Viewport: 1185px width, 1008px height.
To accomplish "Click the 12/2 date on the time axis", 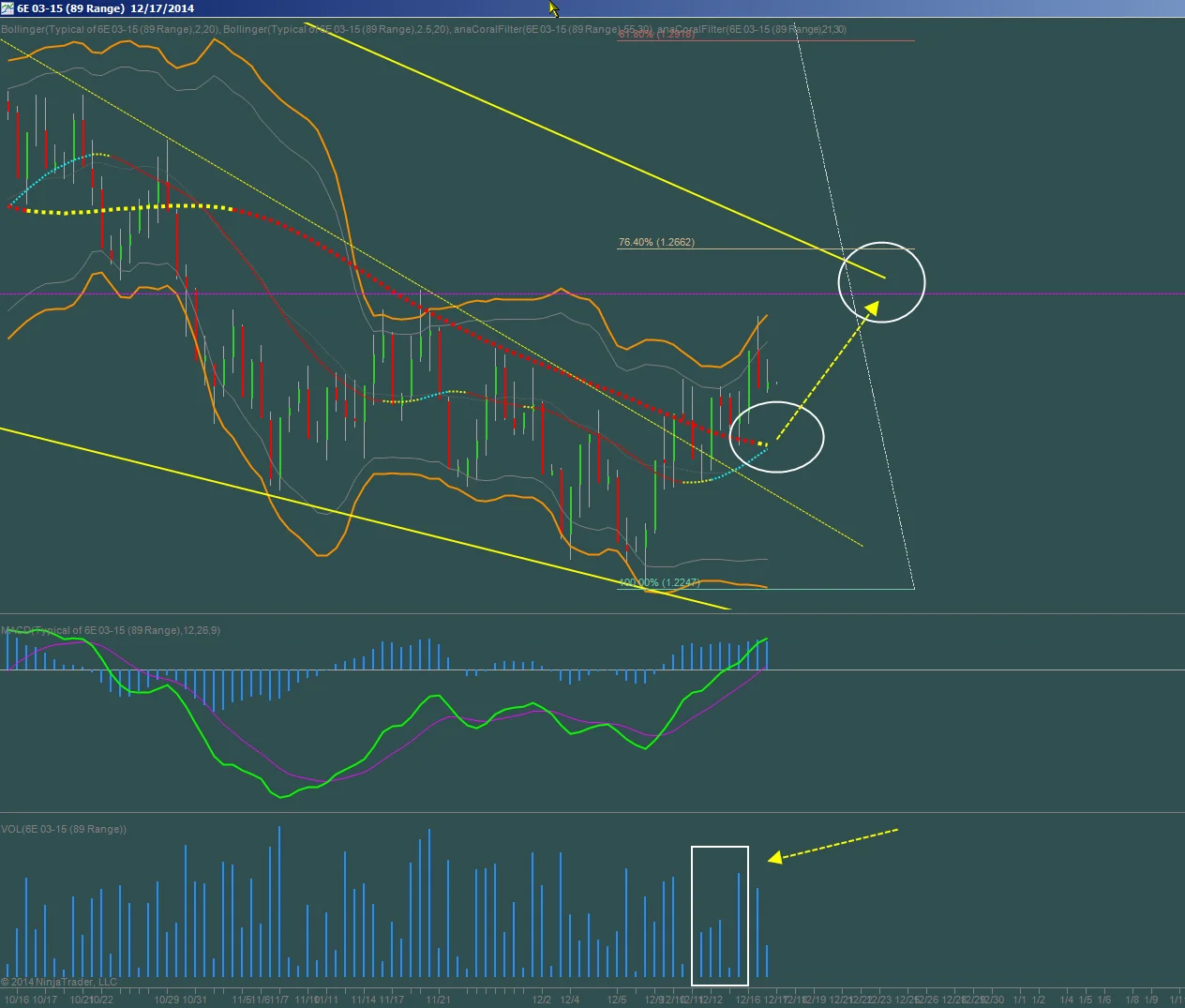I will point(543,1000).
